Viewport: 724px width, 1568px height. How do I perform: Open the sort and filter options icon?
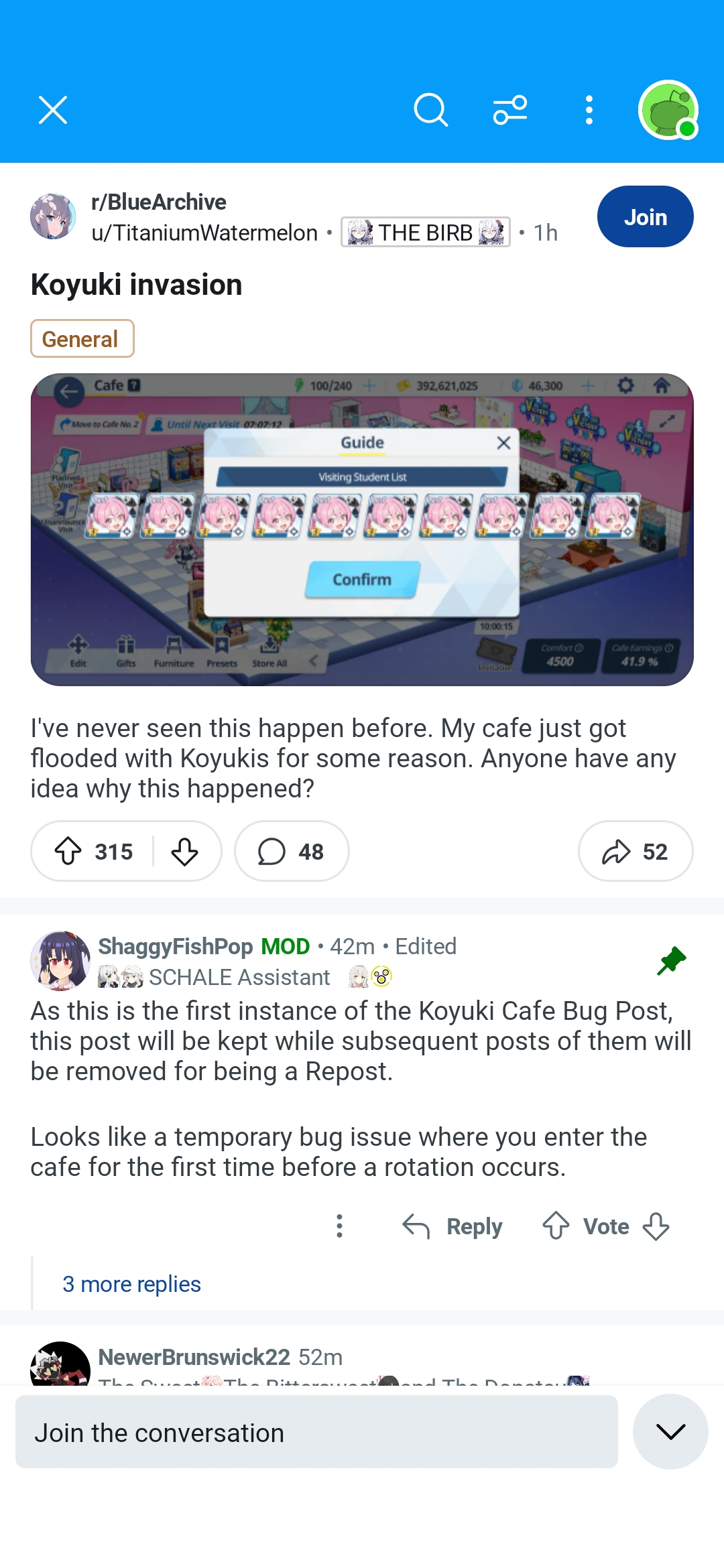point(510,110)
